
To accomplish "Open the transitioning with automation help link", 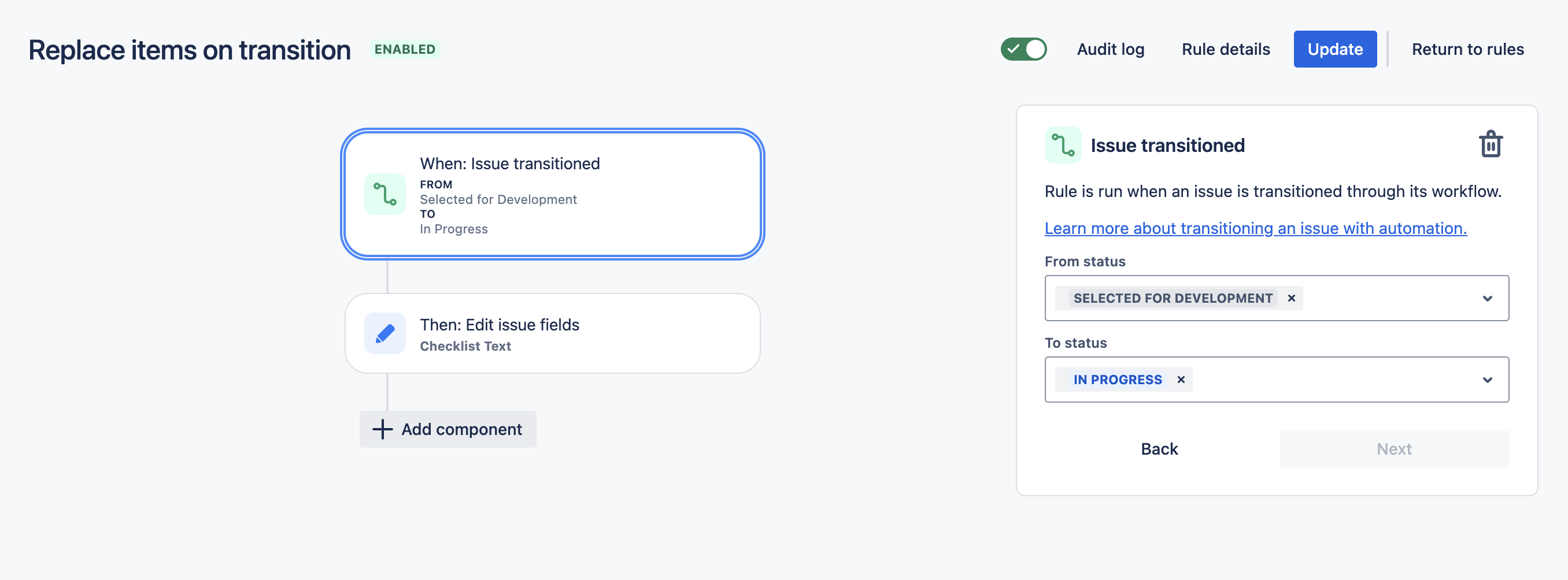I will pos(1255,228).
